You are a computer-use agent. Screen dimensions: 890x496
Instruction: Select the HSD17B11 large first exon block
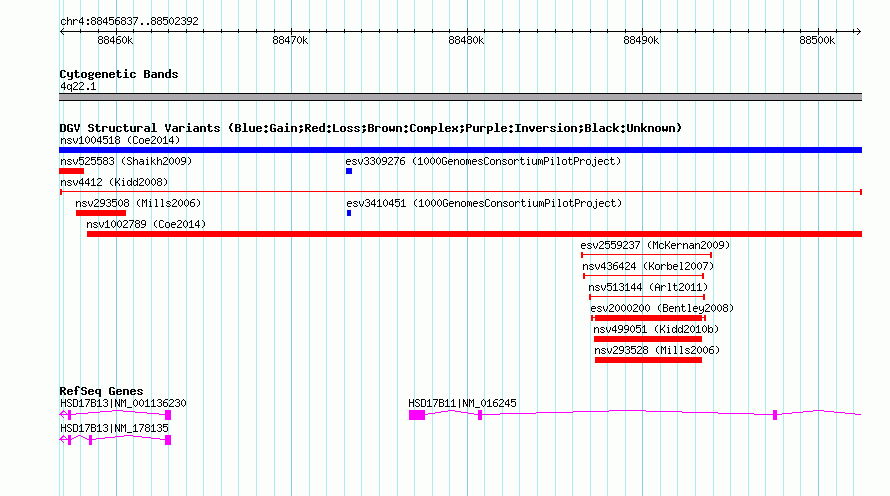click(417, 415)
